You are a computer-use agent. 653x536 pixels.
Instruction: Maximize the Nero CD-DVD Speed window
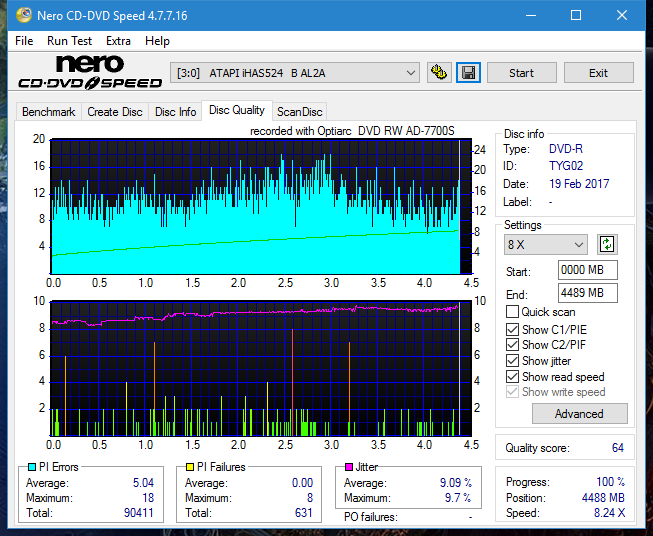(576, 15)
